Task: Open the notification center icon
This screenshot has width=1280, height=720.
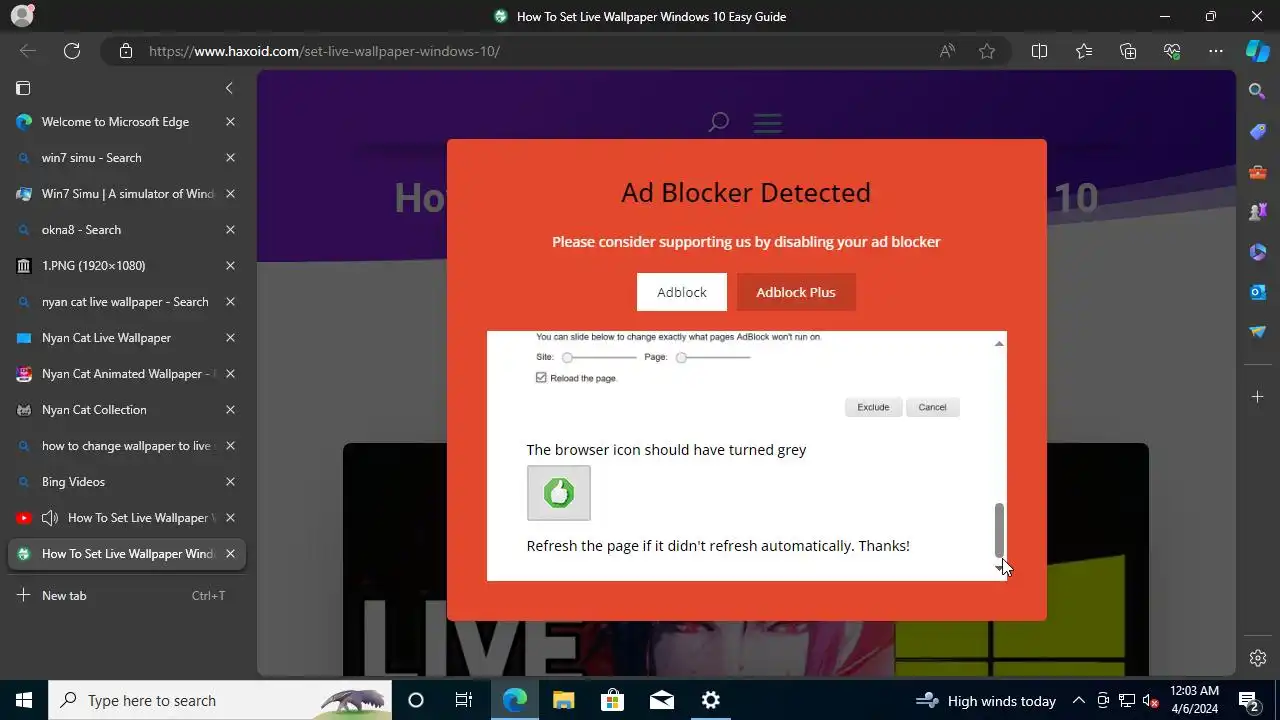Action: (x=1248, y=700)
